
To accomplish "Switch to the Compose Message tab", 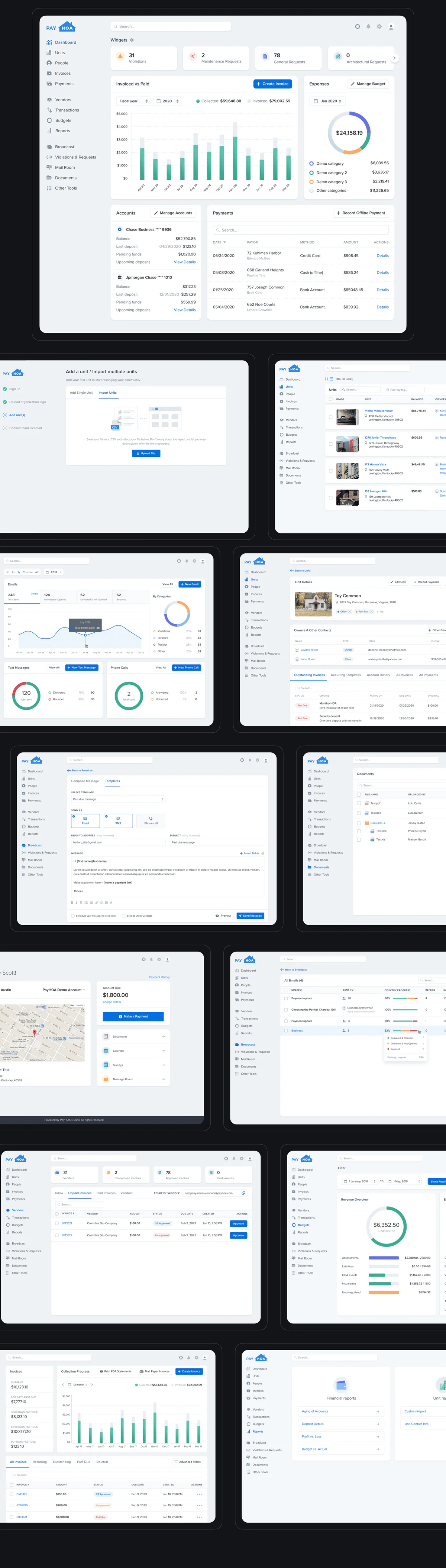I will (x=85, y=781).
